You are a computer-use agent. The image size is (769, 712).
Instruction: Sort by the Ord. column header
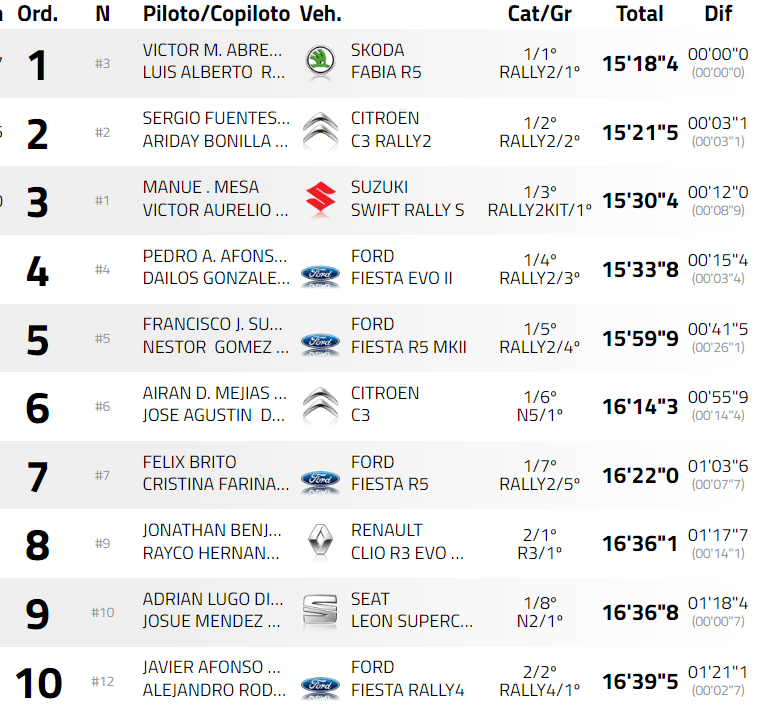pos(38,14)
